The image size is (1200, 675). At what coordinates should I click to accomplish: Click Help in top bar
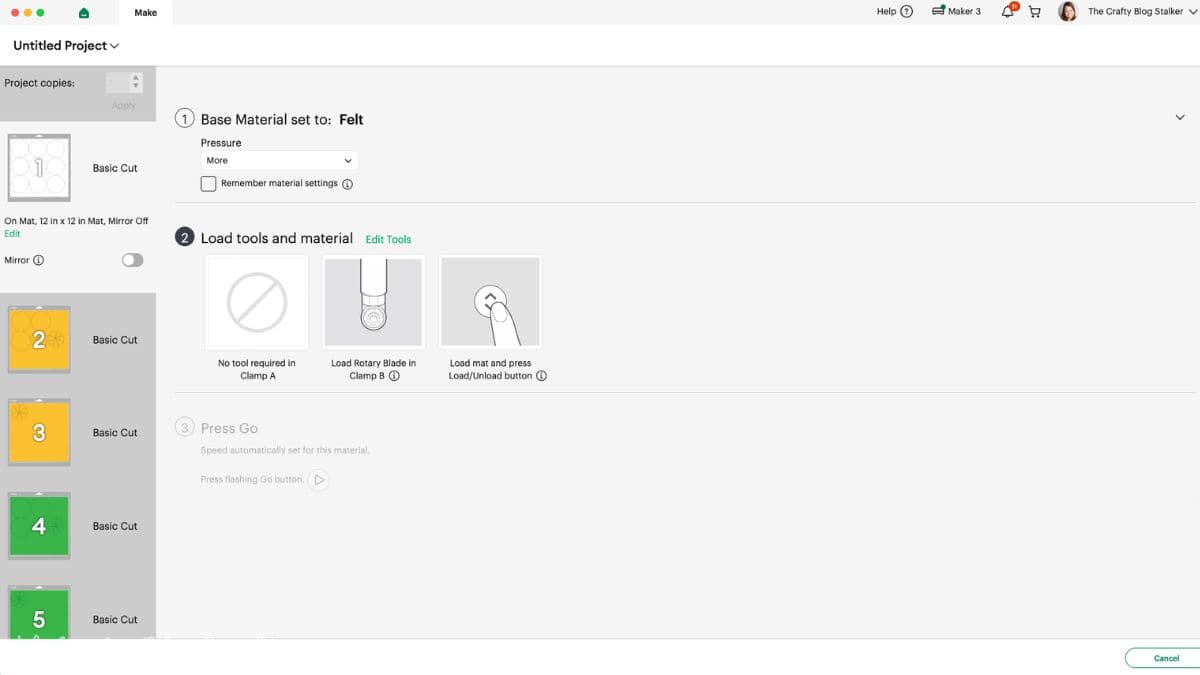coord(886,12)
